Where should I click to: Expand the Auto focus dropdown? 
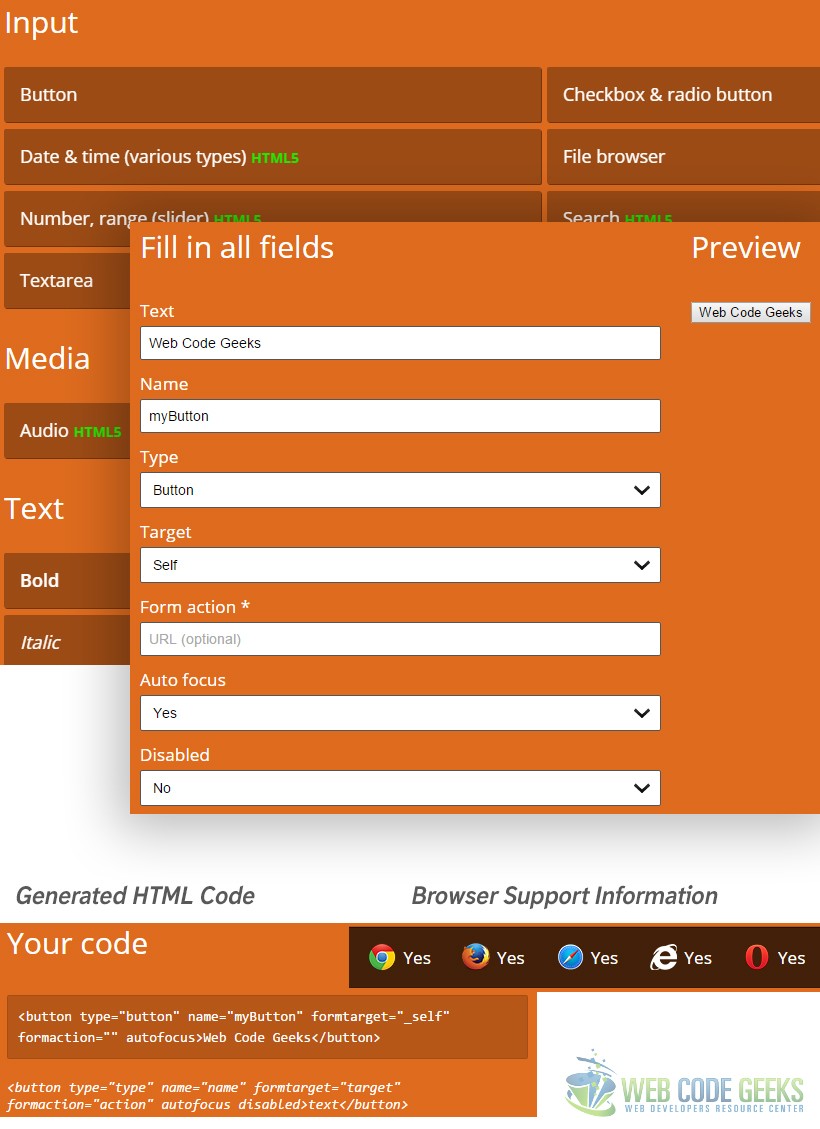[x=400, y=713]
